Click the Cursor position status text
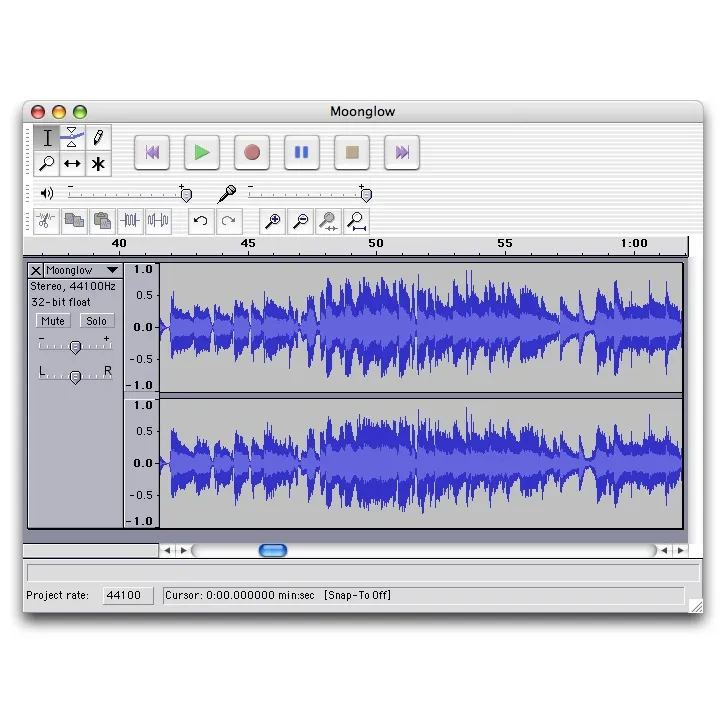Viewport: 727px width, 727px height. pos(240,595)
